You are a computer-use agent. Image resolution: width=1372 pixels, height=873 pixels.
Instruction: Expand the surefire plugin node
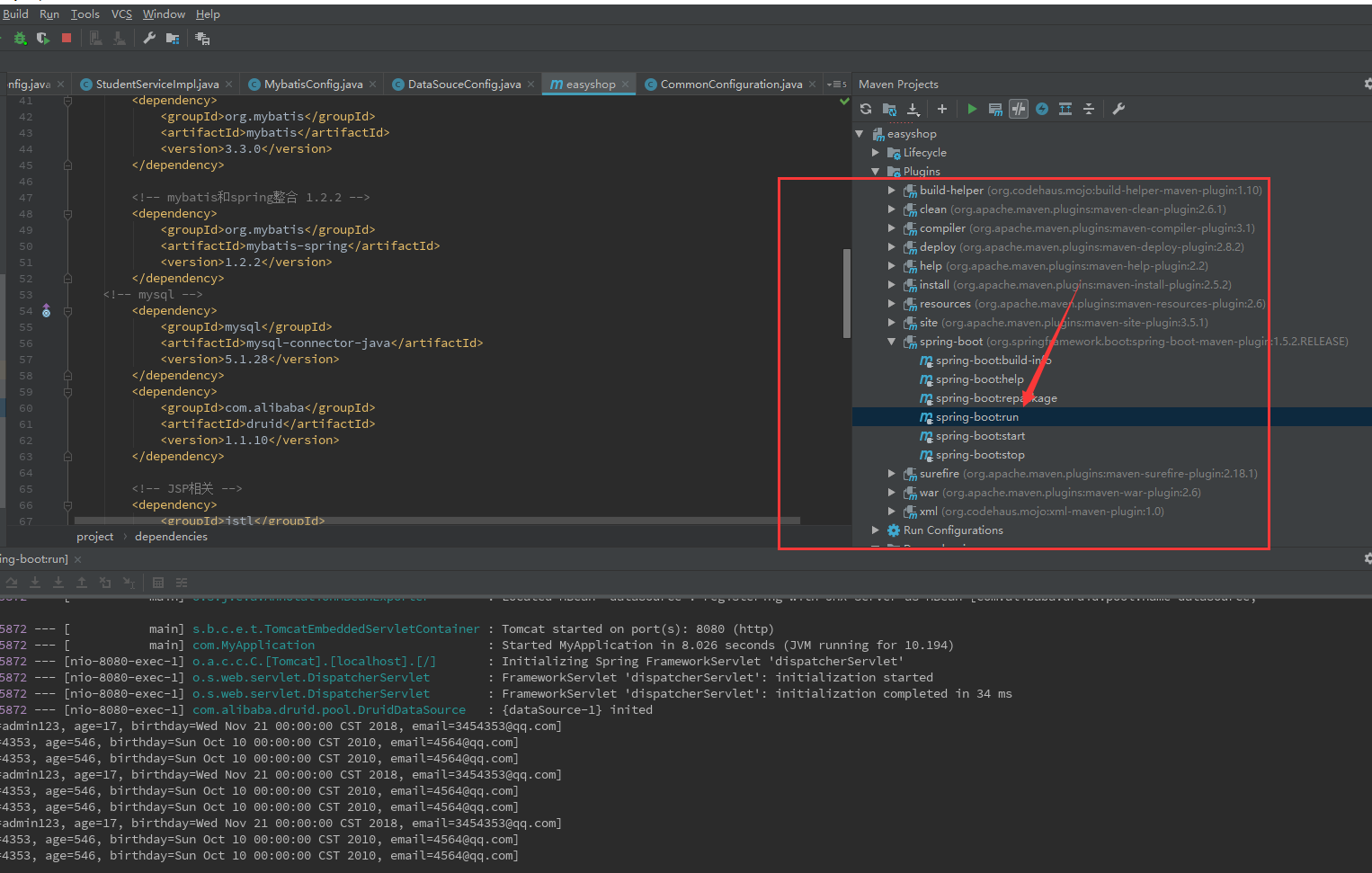tap(890, 473)
